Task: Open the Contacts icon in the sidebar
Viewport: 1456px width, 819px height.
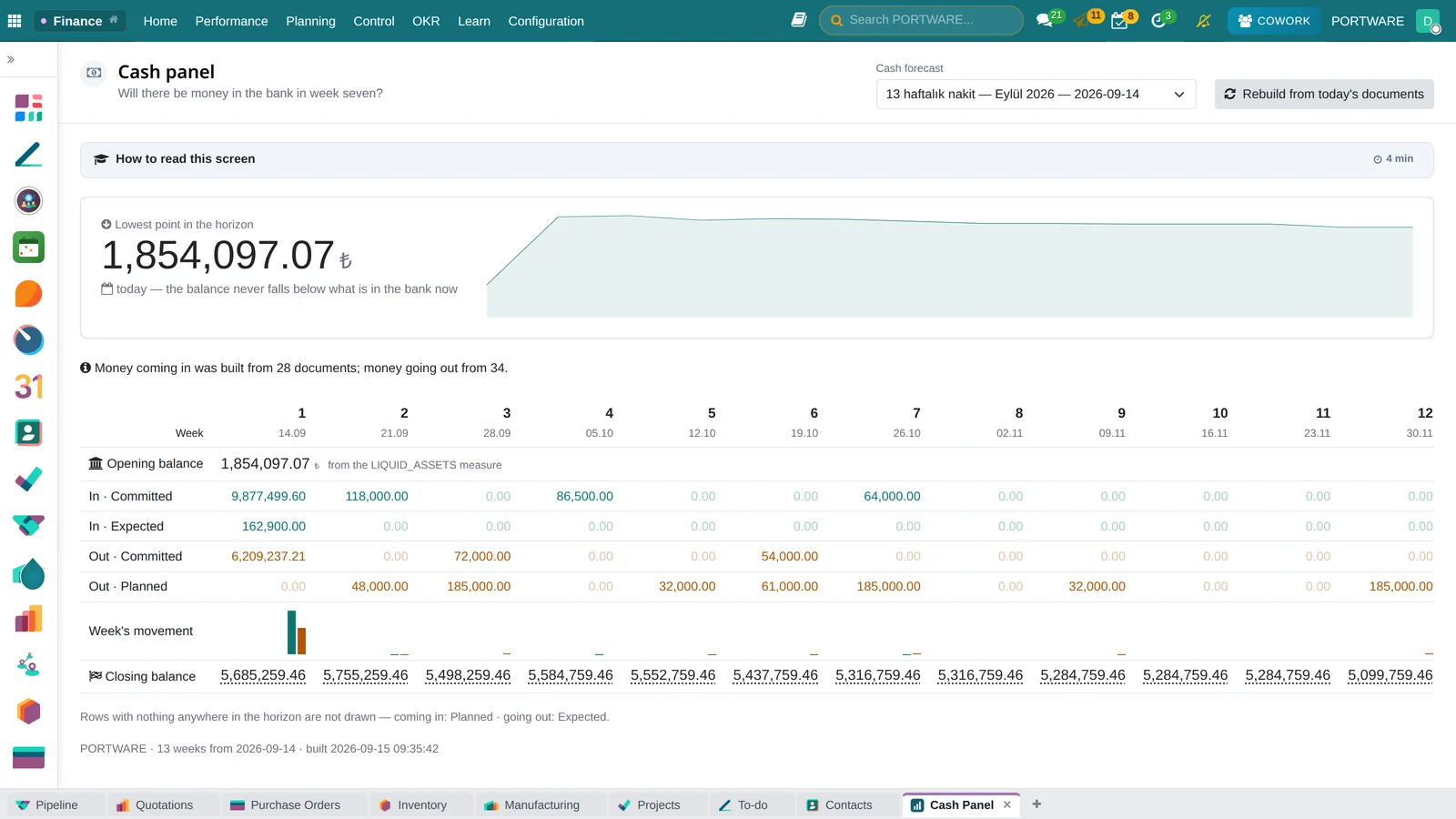Action: (x=28, y=432)
